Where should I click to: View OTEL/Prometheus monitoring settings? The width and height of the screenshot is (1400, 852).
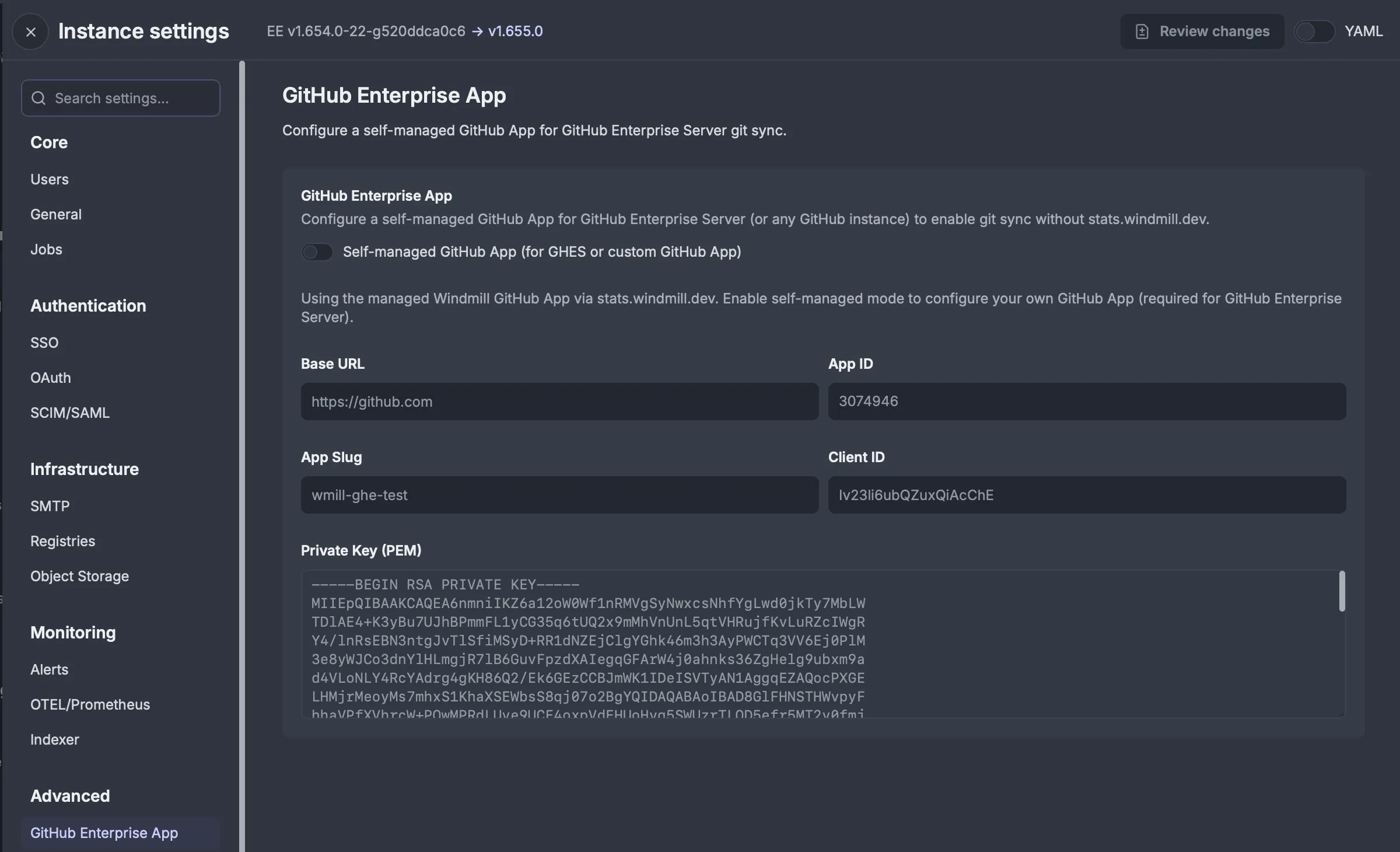pos(90,704)
